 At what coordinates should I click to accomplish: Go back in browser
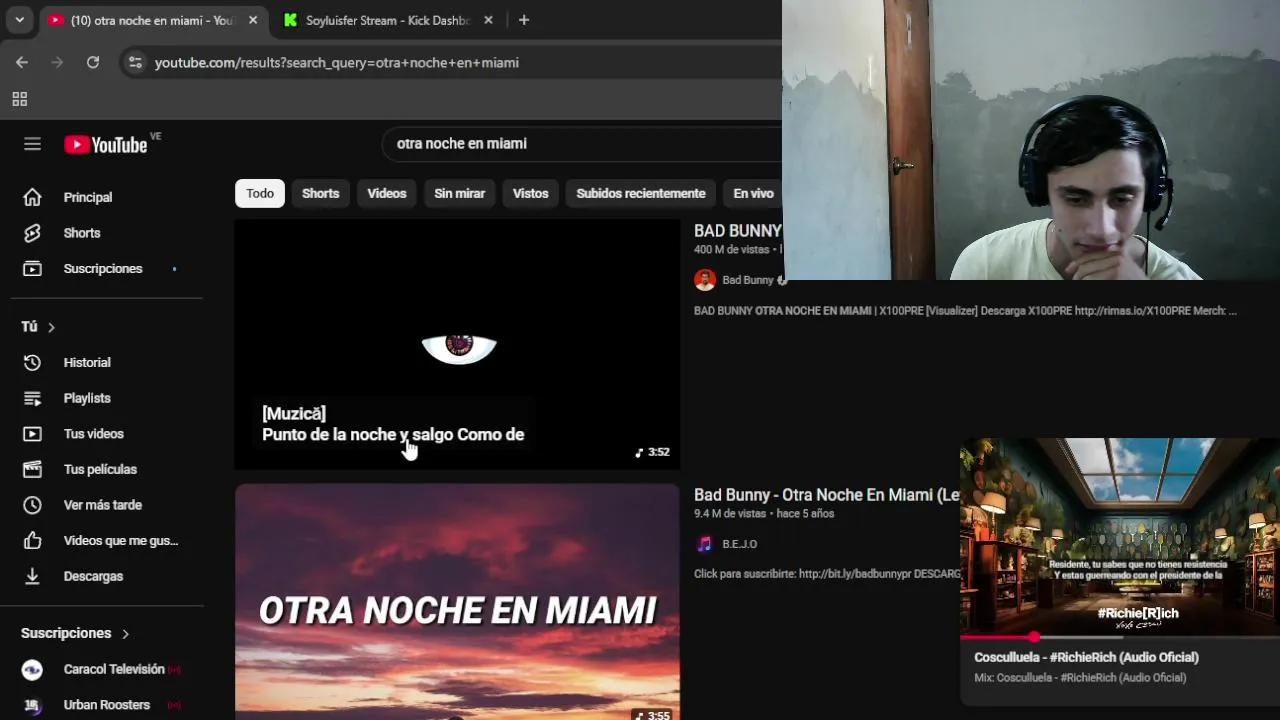click(22, 62)
